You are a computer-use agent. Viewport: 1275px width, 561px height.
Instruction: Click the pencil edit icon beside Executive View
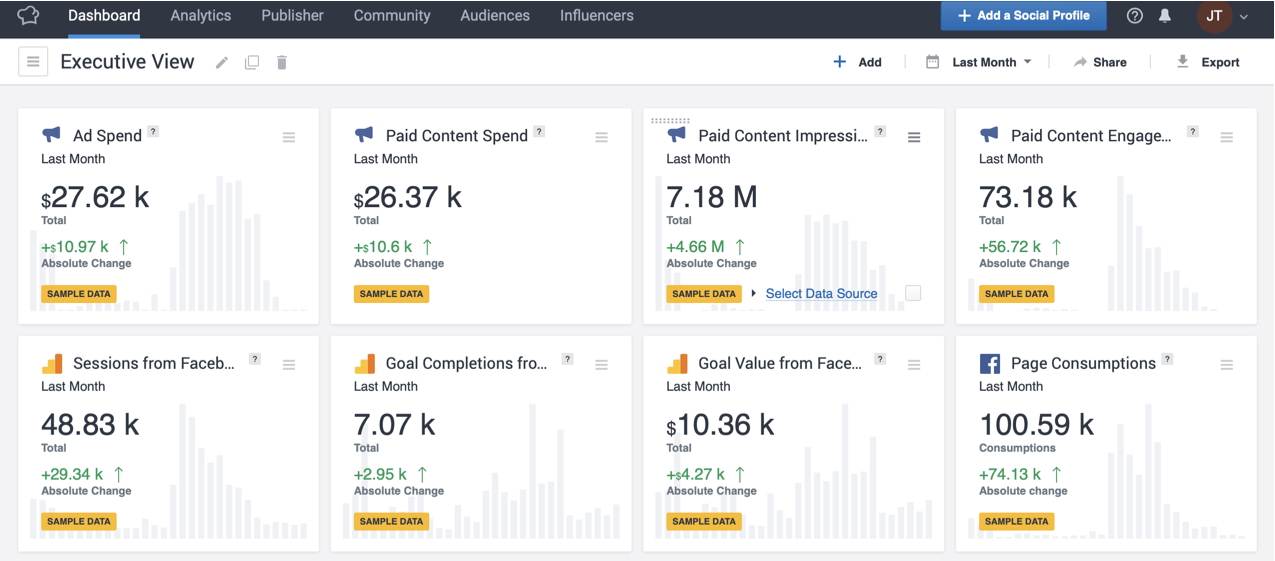pyautogui.click(x=222, y=63)
